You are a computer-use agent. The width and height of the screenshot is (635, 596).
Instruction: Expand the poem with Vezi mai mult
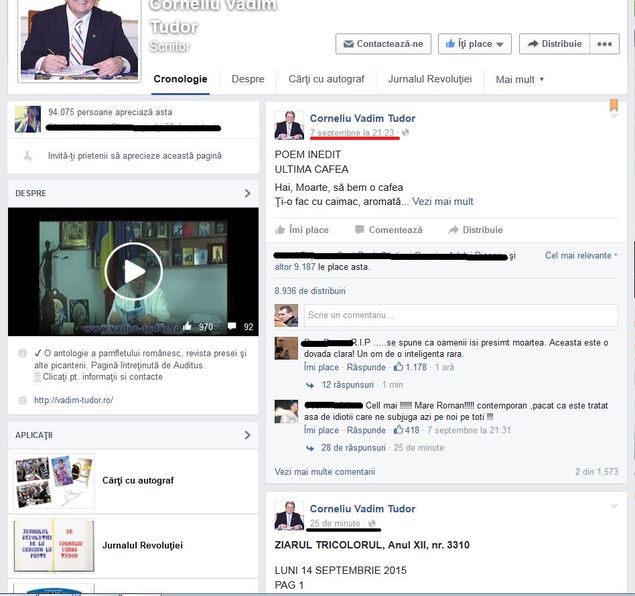click(x=443, y=201)
